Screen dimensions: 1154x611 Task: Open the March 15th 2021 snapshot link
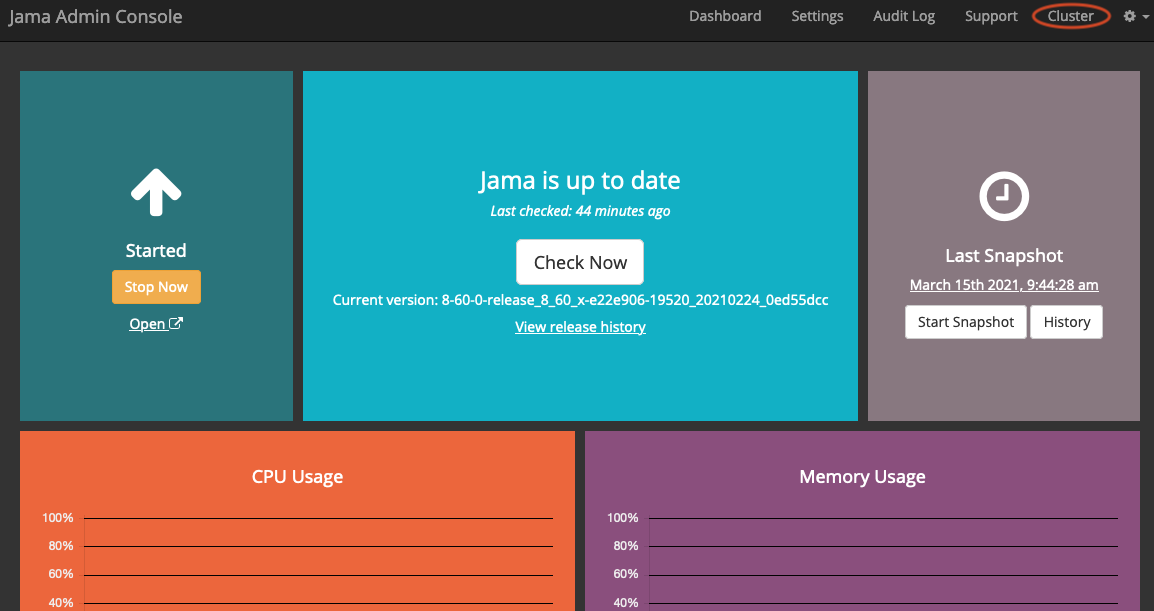1004,285
